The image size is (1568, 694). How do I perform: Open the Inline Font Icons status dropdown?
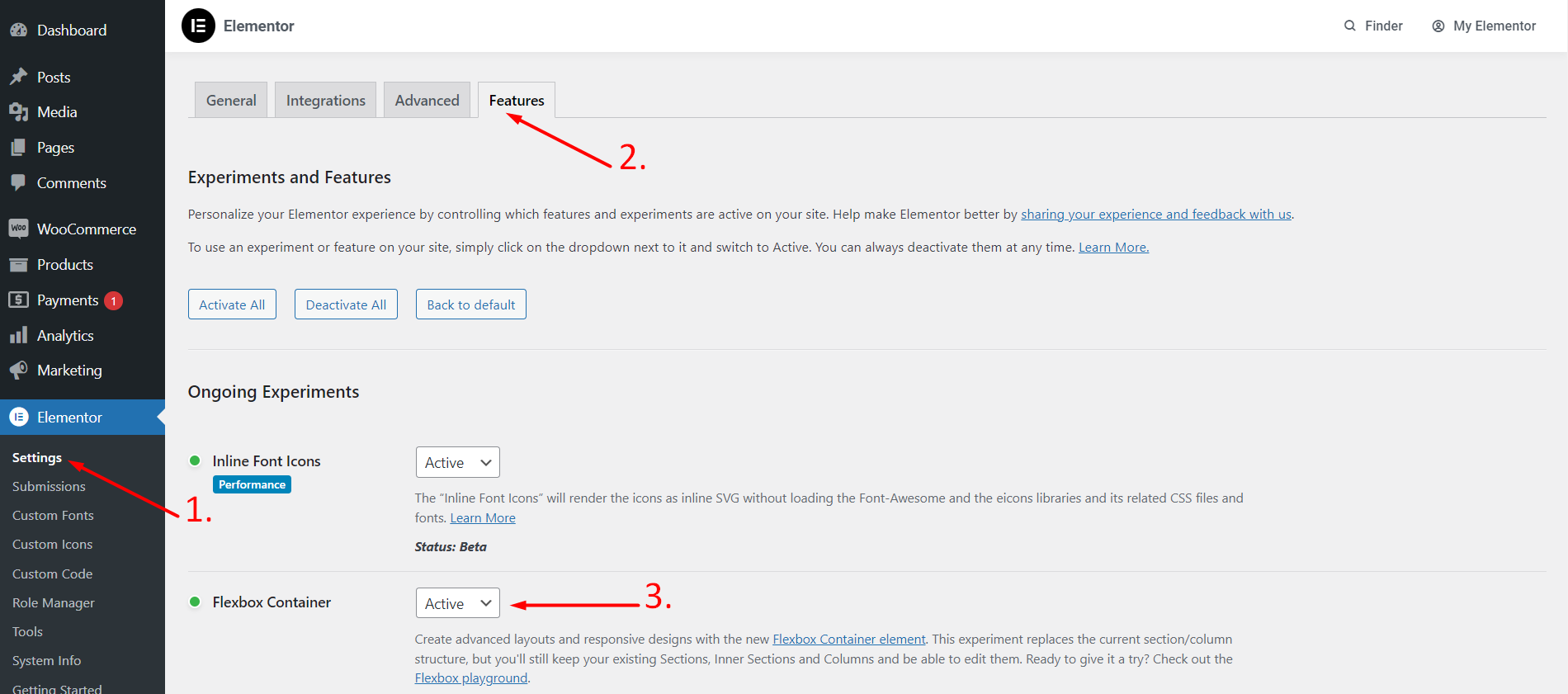(x=458, y=462)
